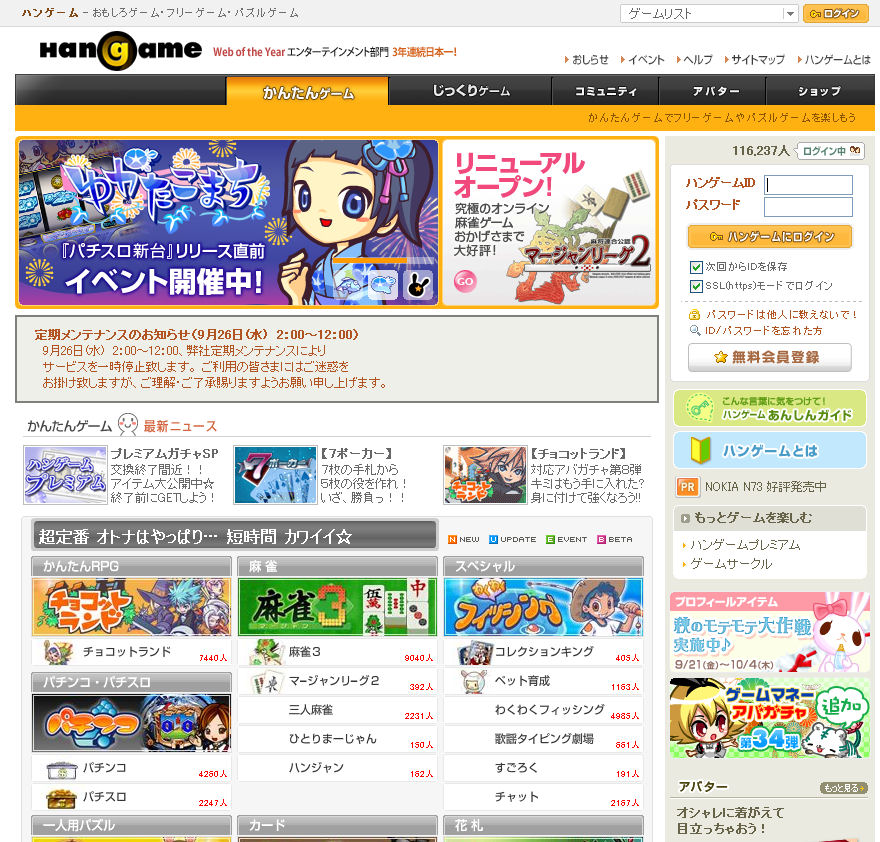Select the かんたんゲーム tab

tap(308, 92)
